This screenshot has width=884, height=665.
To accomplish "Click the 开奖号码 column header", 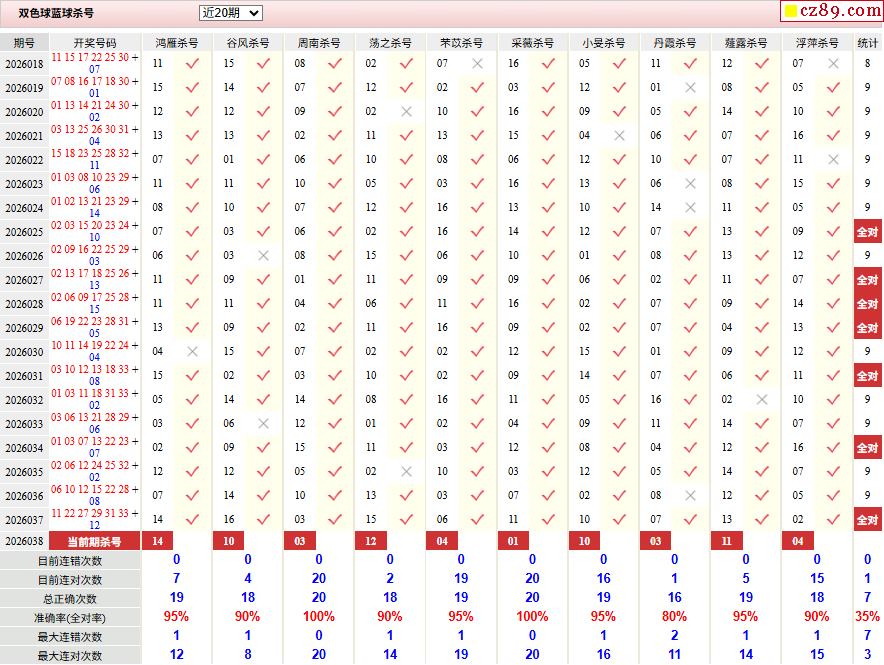I will tap(95, 43).
